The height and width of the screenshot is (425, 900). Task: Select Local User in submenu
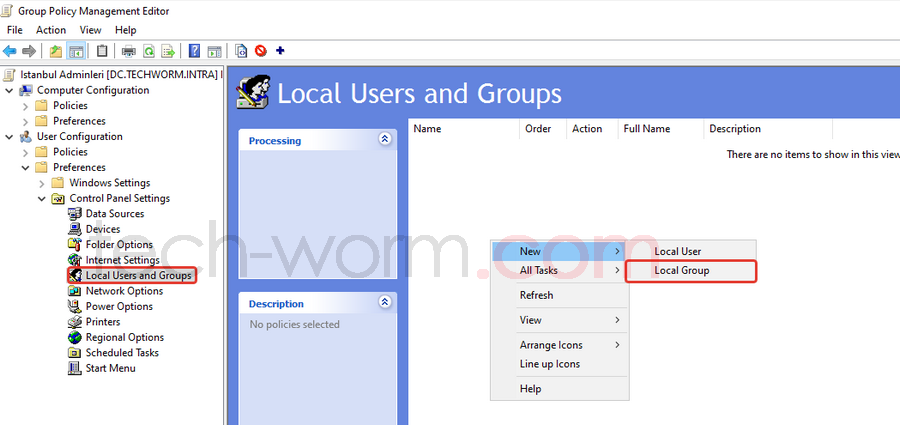[677, 251]
